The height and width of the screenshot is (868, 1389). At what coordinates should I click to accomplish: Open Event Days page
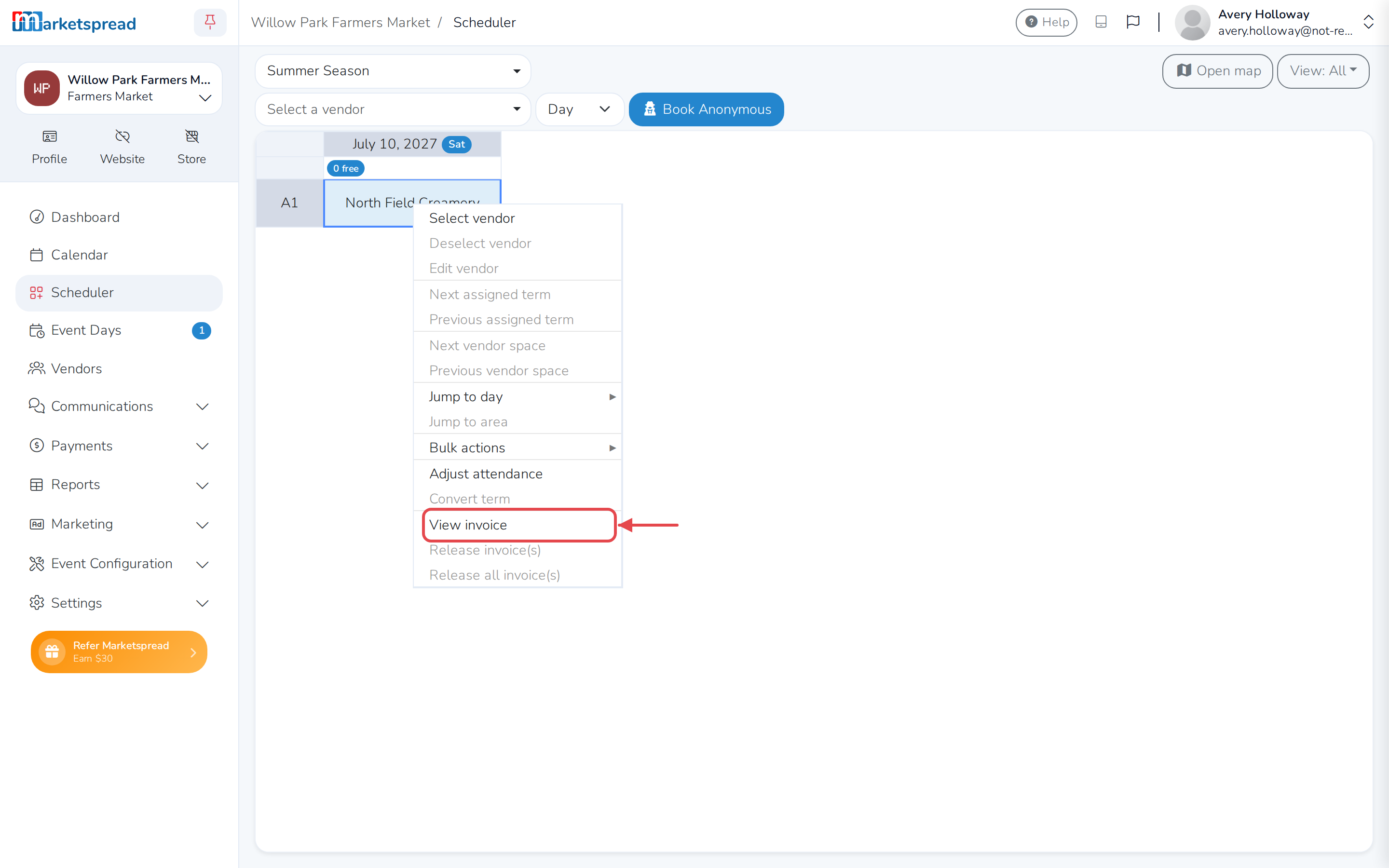tap(119, 331)
